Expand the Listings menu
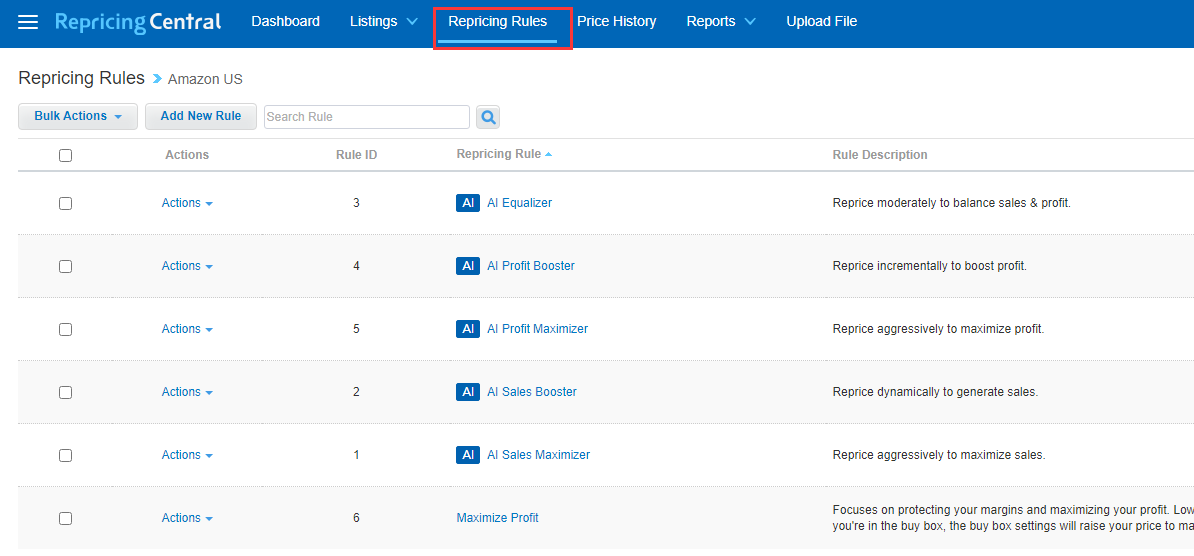 [384, 21]
